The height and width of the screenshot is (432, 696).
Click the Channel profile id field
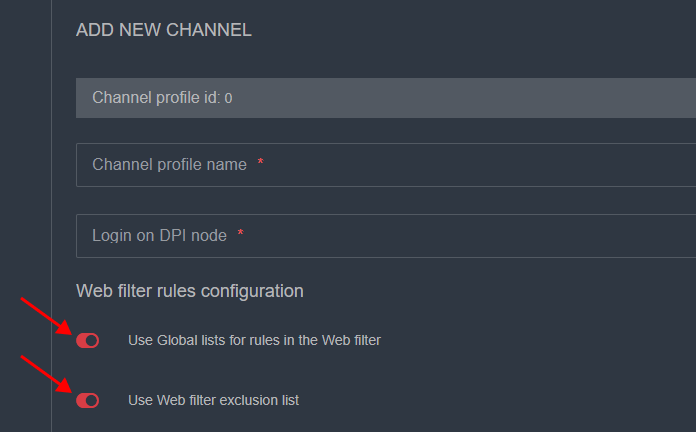coord(400,98)
